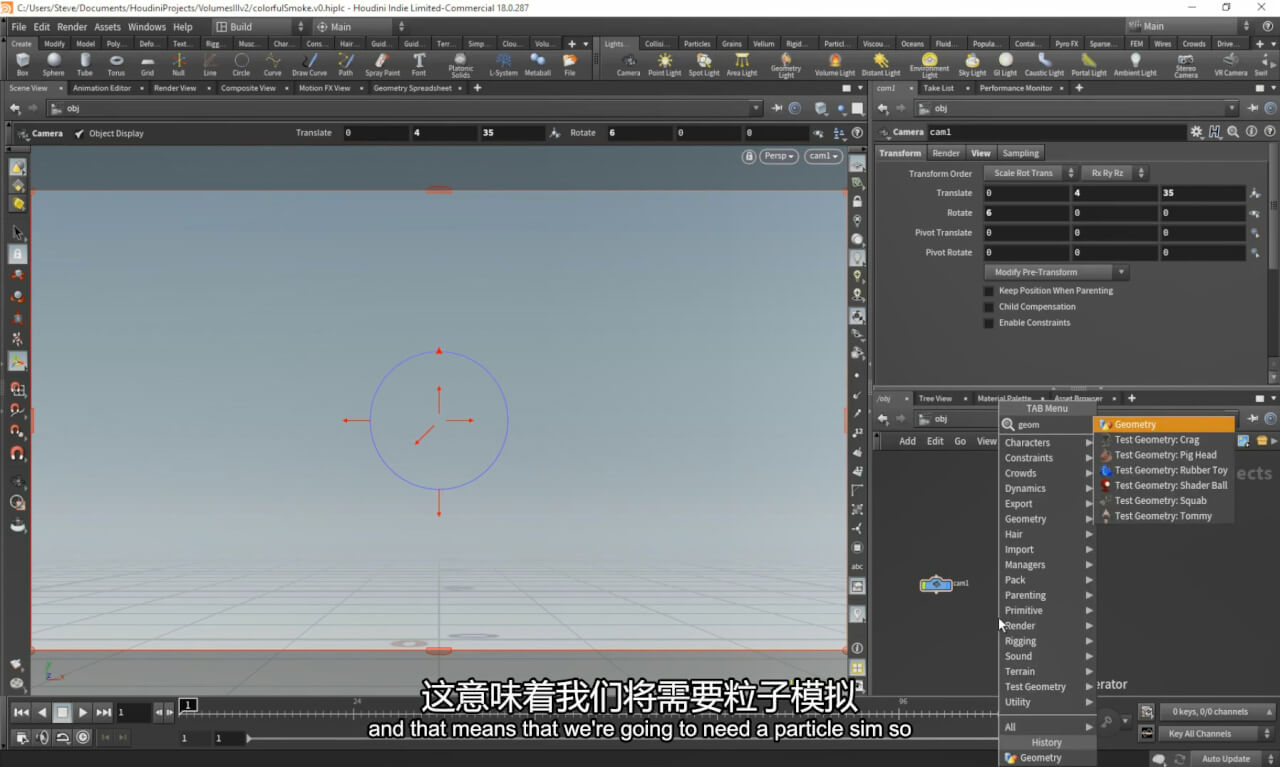Add a Volume Light from shelf
The height and width of the screenshot is (767, 1280).
(x=834, y=65)
